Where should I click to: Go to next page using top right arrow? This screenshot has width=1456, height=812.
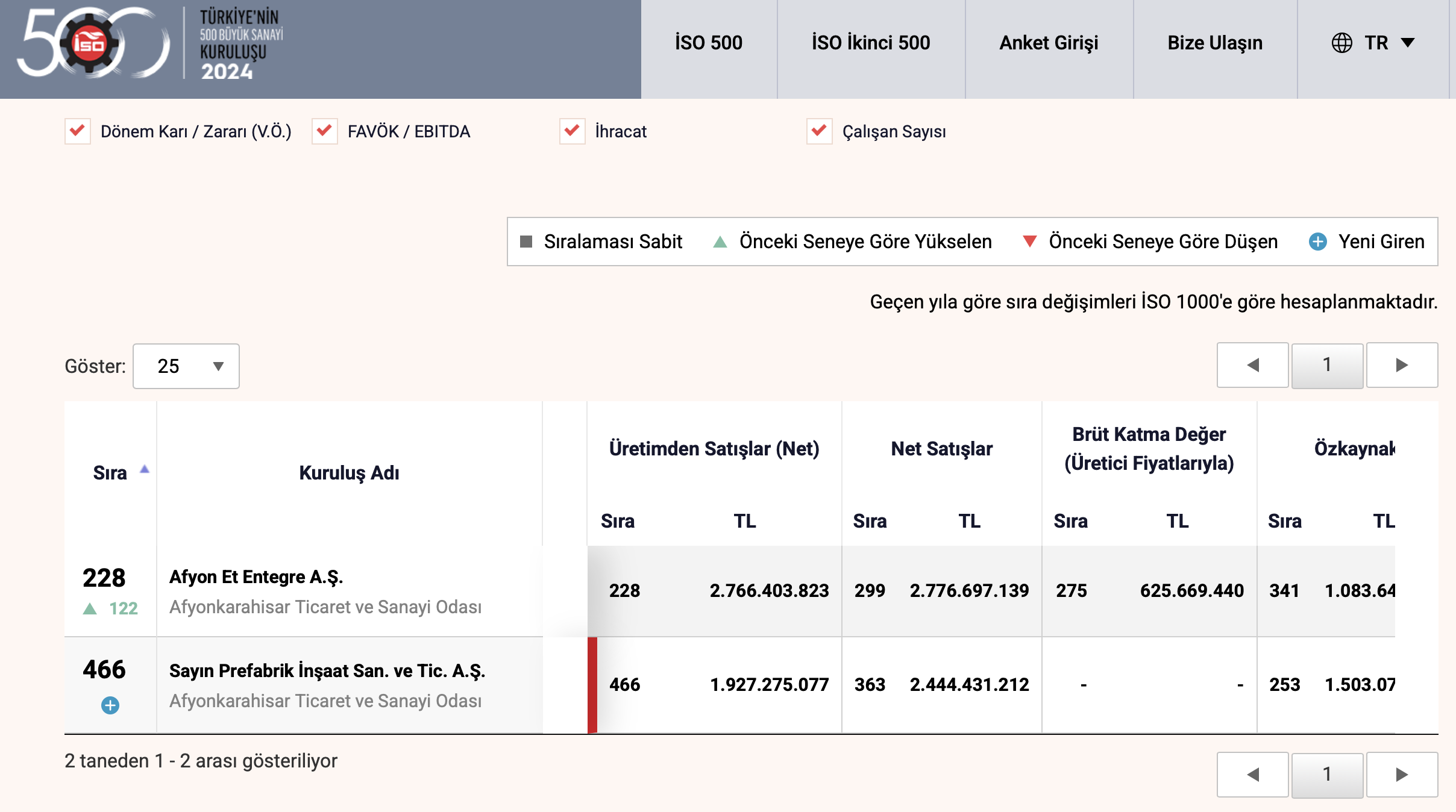pyautogui.click(x=1402, y=365)
